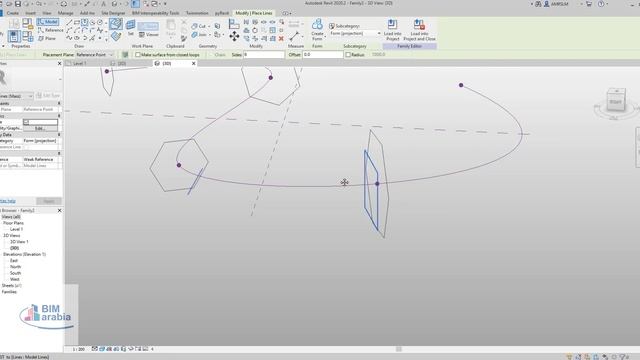The image size is (640, 360).
Task: Click the Edit button for Visibility/Graphics
Action: click(x=40, y=128)
